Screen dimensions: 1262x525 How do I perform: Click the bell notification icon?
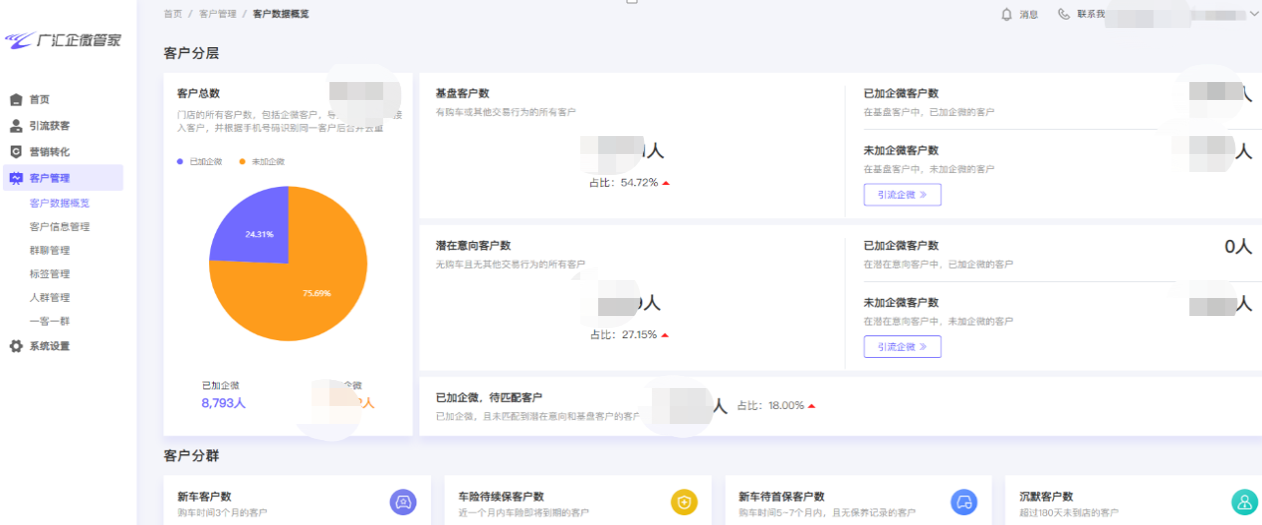1007,14
